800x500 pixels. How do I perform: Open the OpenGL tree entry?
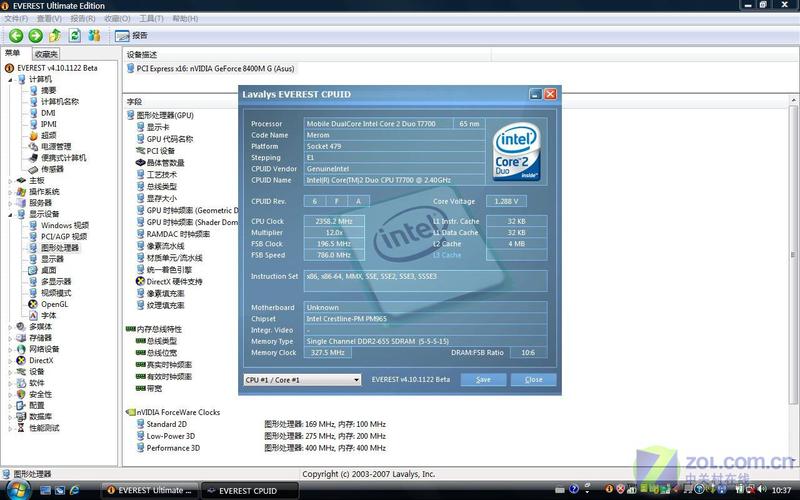point(54,304)
